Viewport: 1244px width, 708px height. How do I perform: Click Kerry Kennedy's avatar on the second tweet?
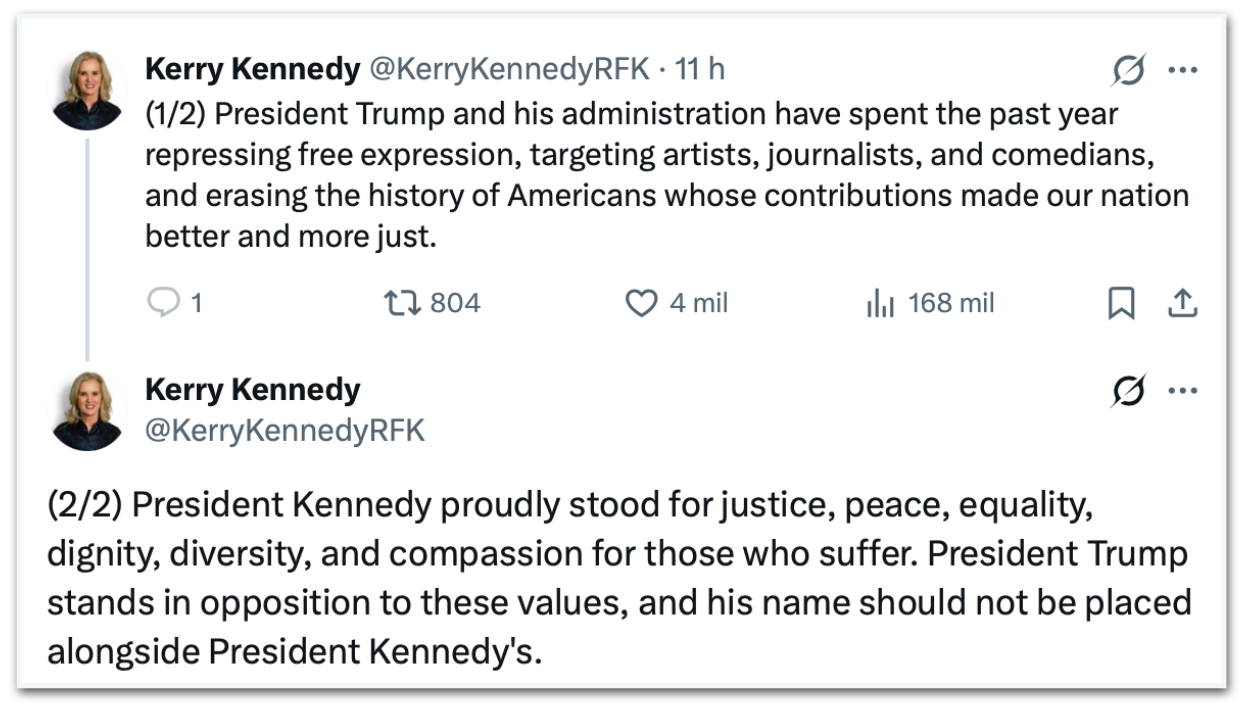88,410
